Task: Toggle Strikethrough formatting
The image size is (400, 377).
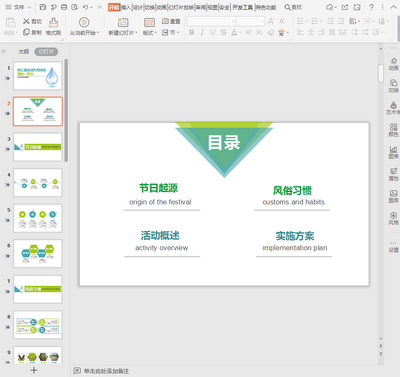Action: 223,32
